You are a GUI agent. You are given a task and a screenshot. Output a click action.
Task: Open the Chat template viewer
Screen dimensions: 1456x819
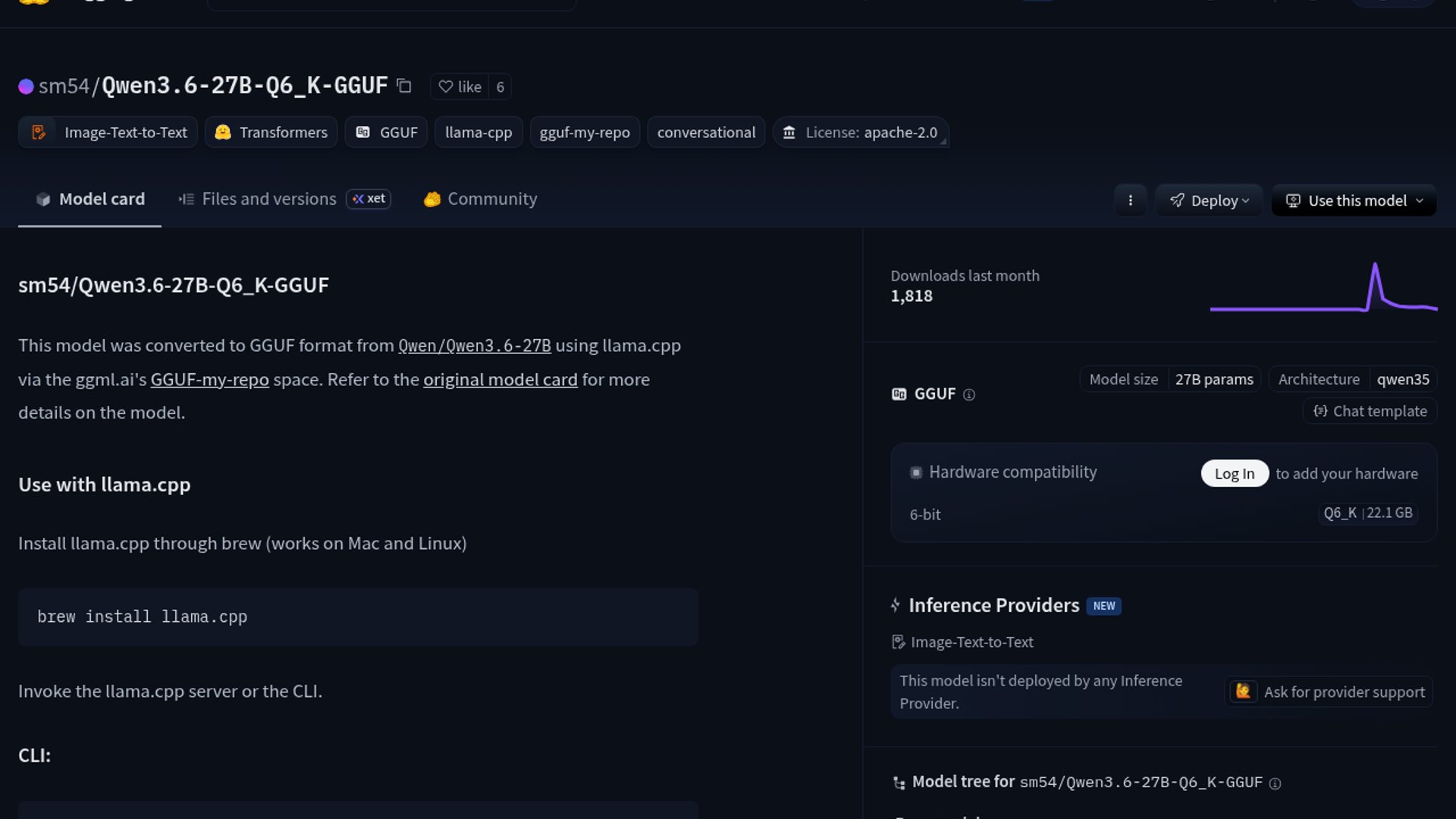click(1370, 411)
